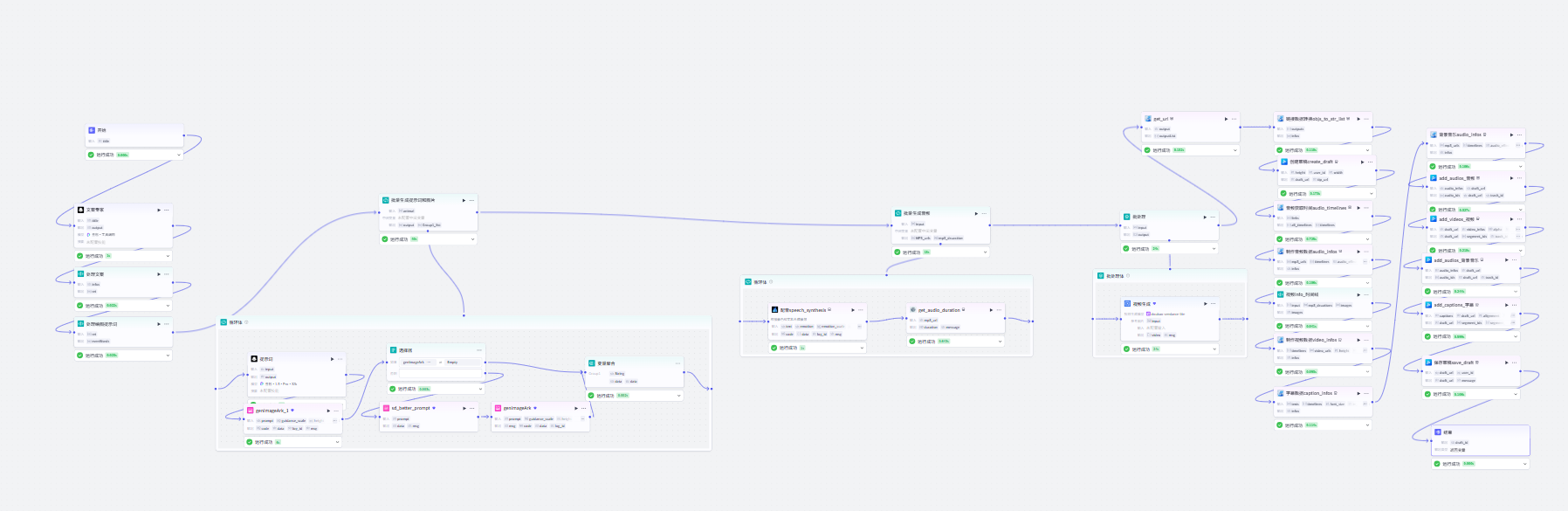Expand run result under get_audio_duration node
The image size is (1568, 511).
[1000, 342]
